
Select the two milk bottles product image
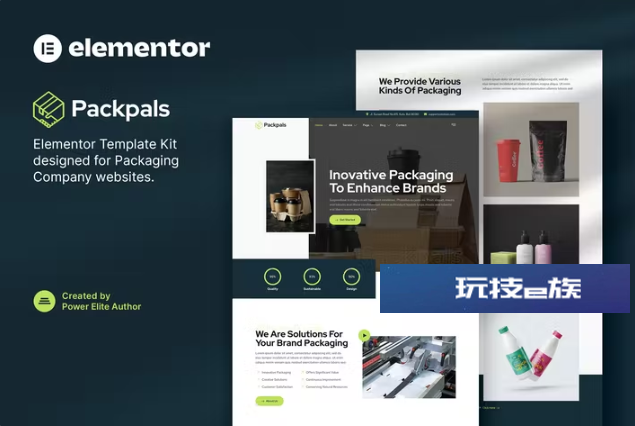[x=531, y=357]
